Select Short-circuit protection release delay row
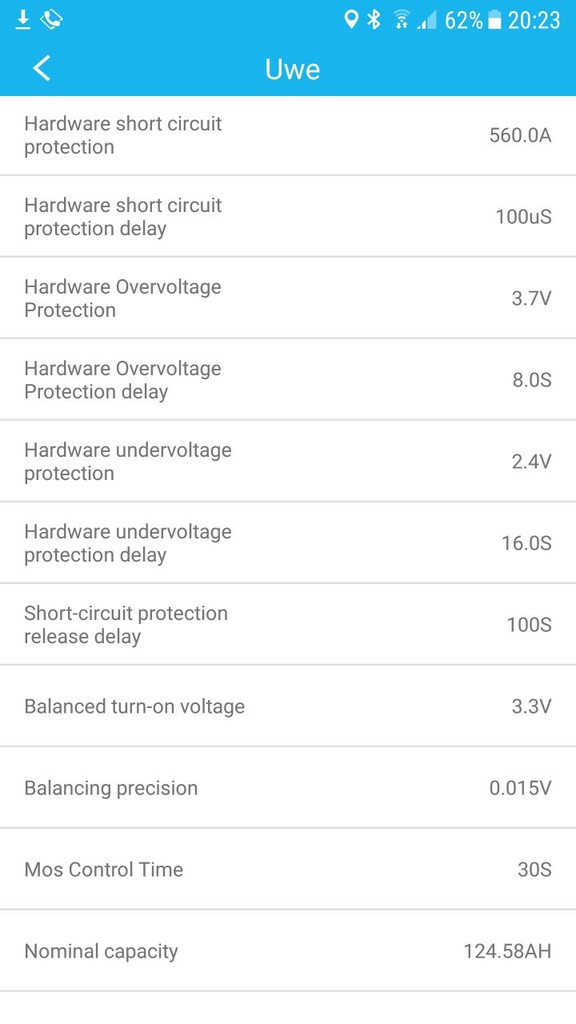This screenshot has height=1024, width=576. click(x=288, y=624)
